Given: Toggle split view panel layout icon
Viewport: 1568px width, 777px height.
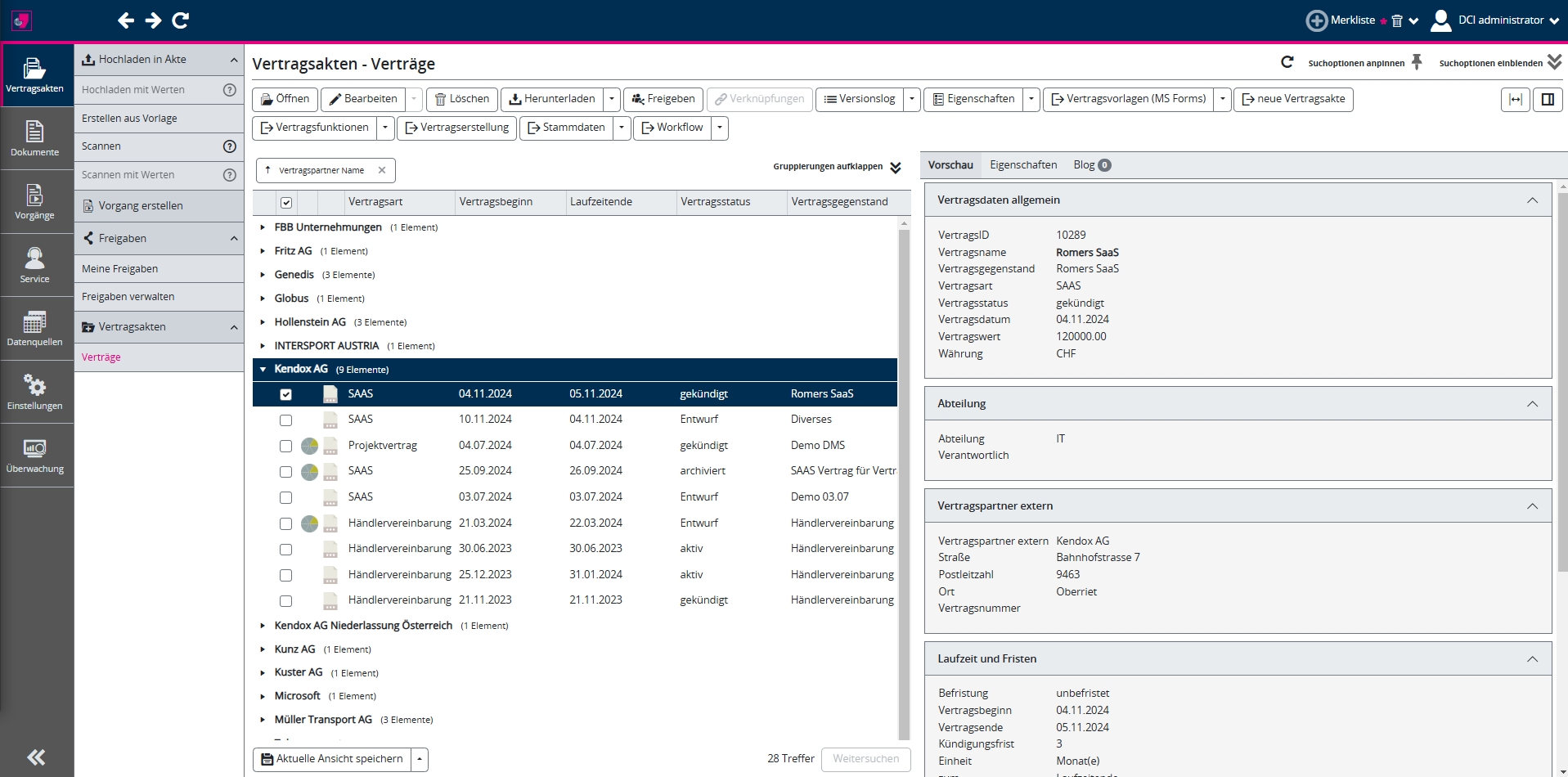Looking at the screenshot, I should (x=1548, y=99).
